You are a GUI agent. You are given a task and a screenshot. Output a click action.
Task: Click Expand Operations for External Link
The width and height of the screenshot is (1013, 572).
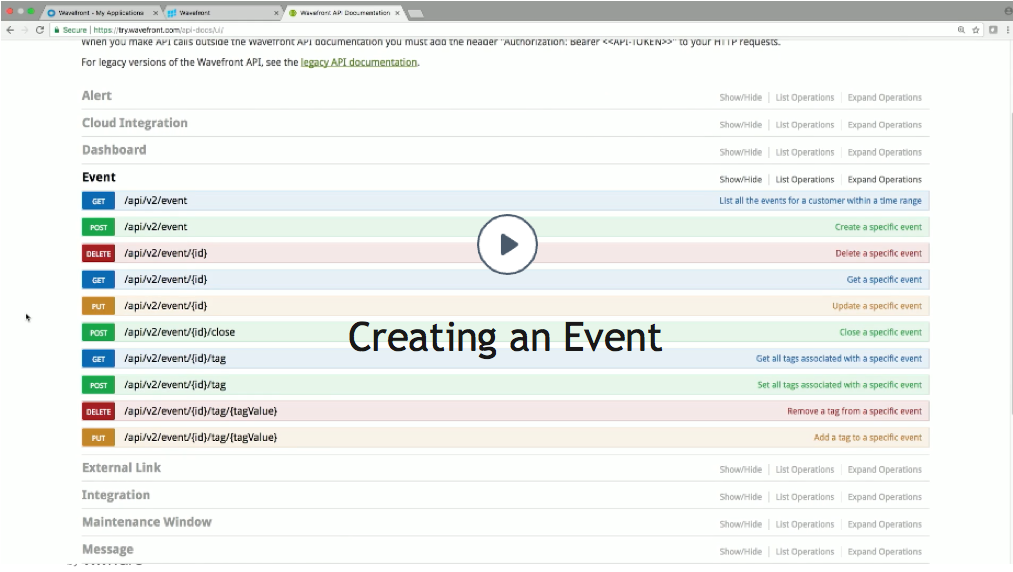click(884, 470)
